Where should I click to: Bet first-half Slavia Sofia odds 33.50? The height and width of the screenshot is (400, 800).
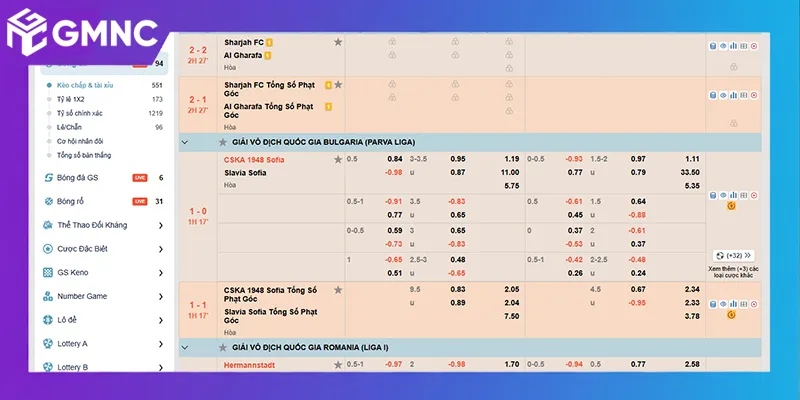690,172
